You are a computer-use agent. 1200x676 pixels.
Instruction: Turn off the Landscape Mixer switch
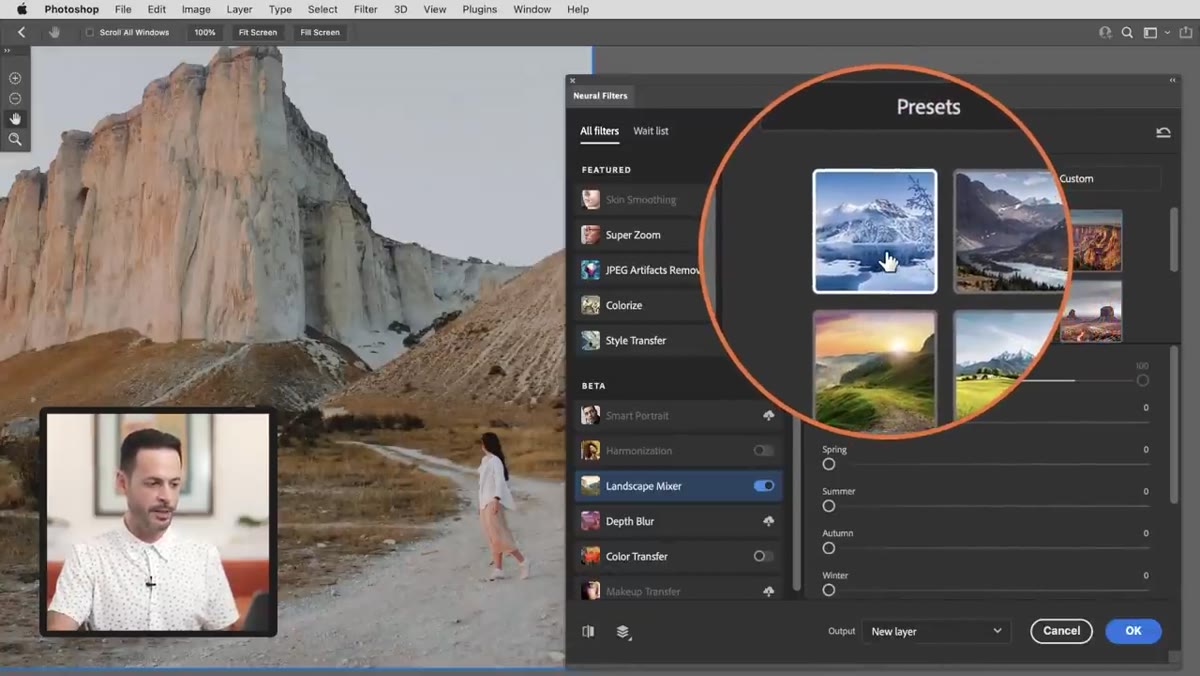click(764, 486)
